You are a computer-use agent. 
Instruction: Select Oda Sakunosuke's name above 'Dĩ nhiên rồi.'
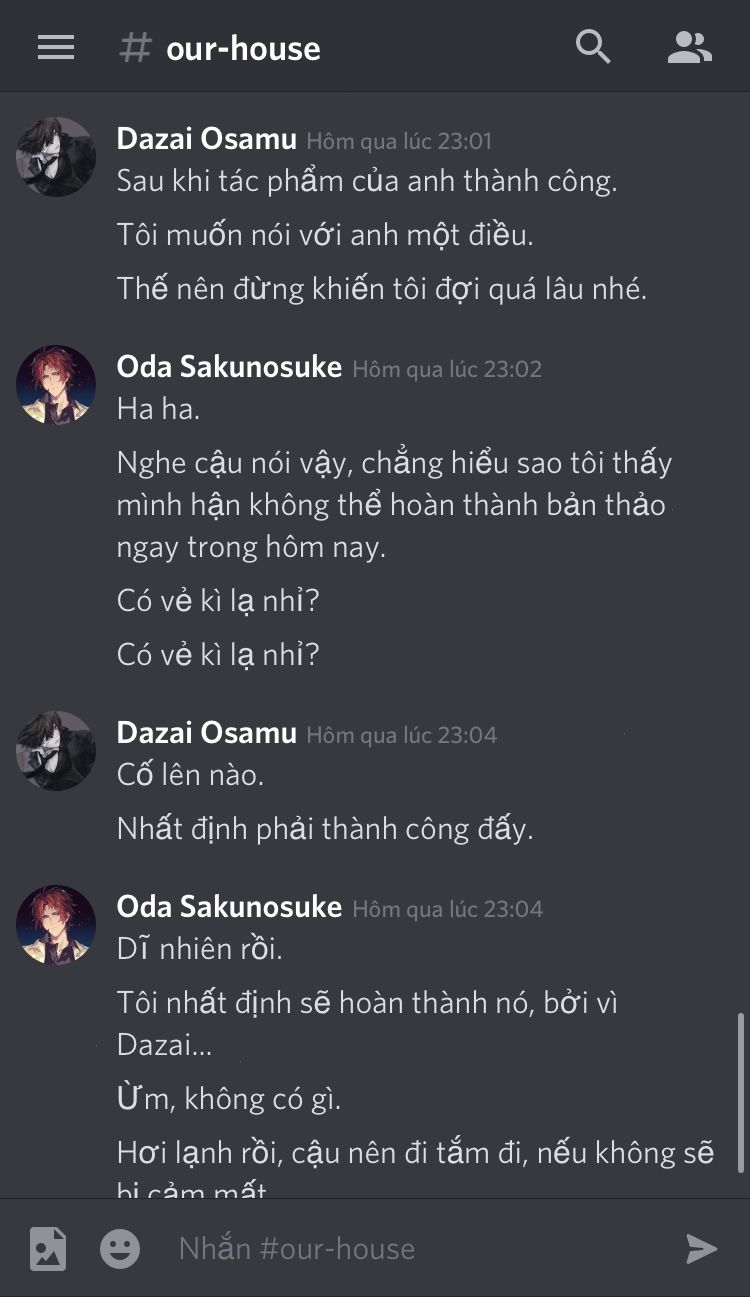pyautogui.click(x=229, y=907)
